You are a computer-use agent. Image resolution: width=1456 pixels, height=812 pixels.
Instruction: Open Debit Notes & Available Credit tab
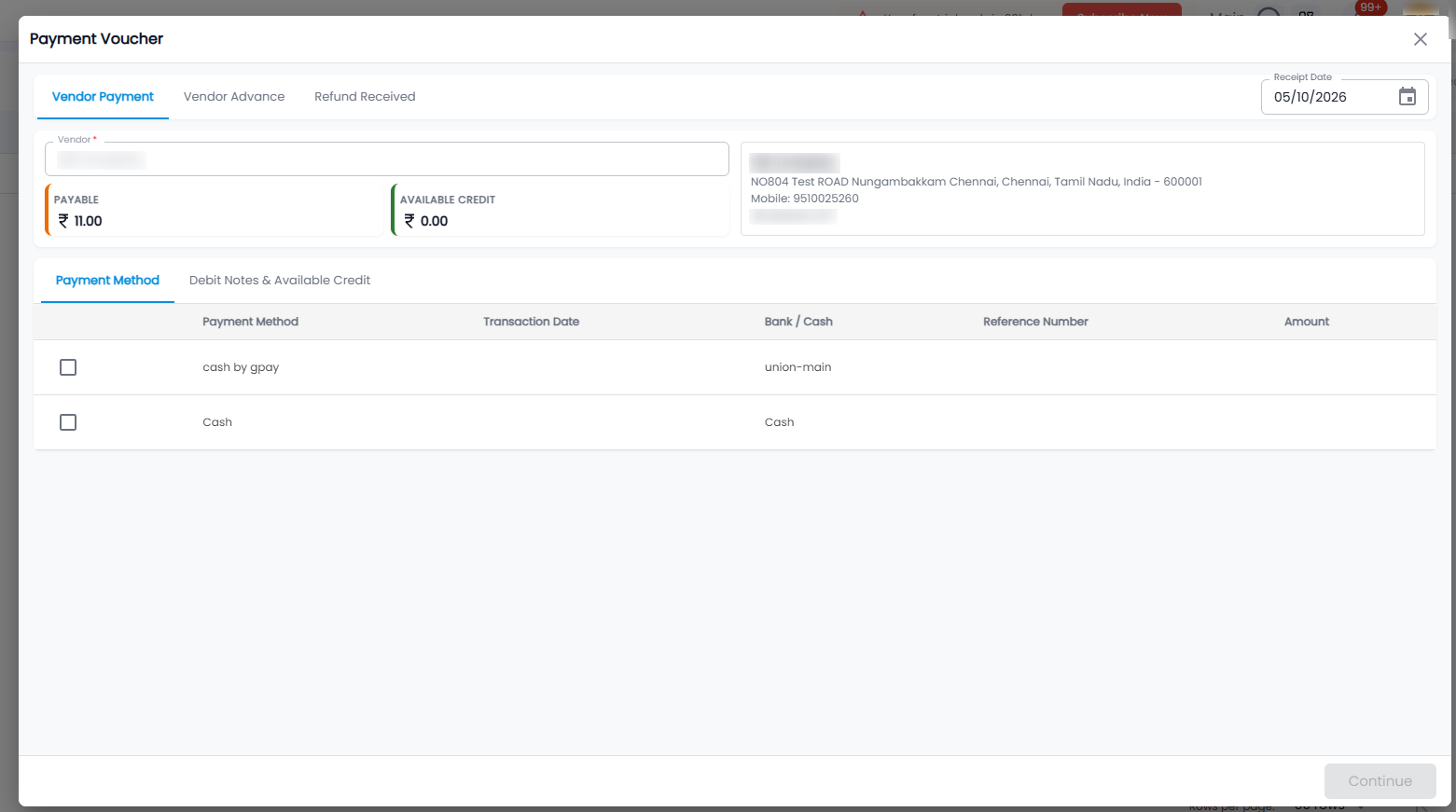(280, 281)
